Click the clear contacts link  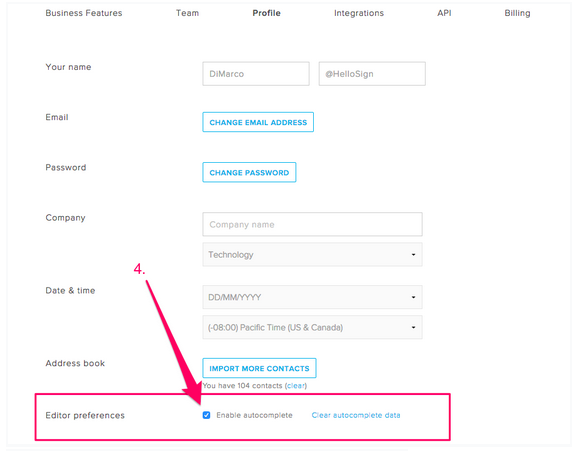[x=296, y=386]
